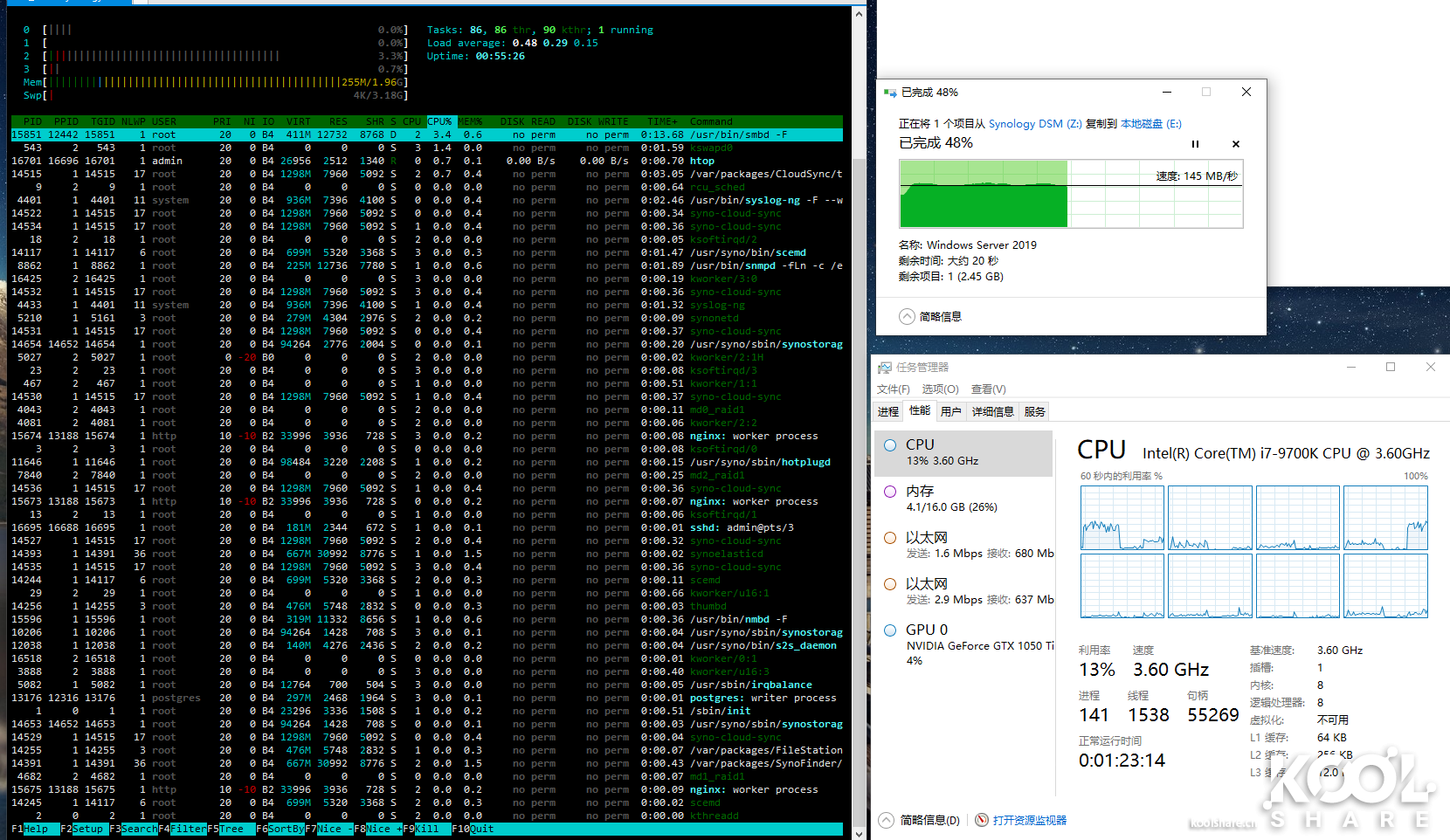Viewport: 1450px width, 840px height.
Task: Click the Task Manager title bar icon
Action: [x=885, y=368]
